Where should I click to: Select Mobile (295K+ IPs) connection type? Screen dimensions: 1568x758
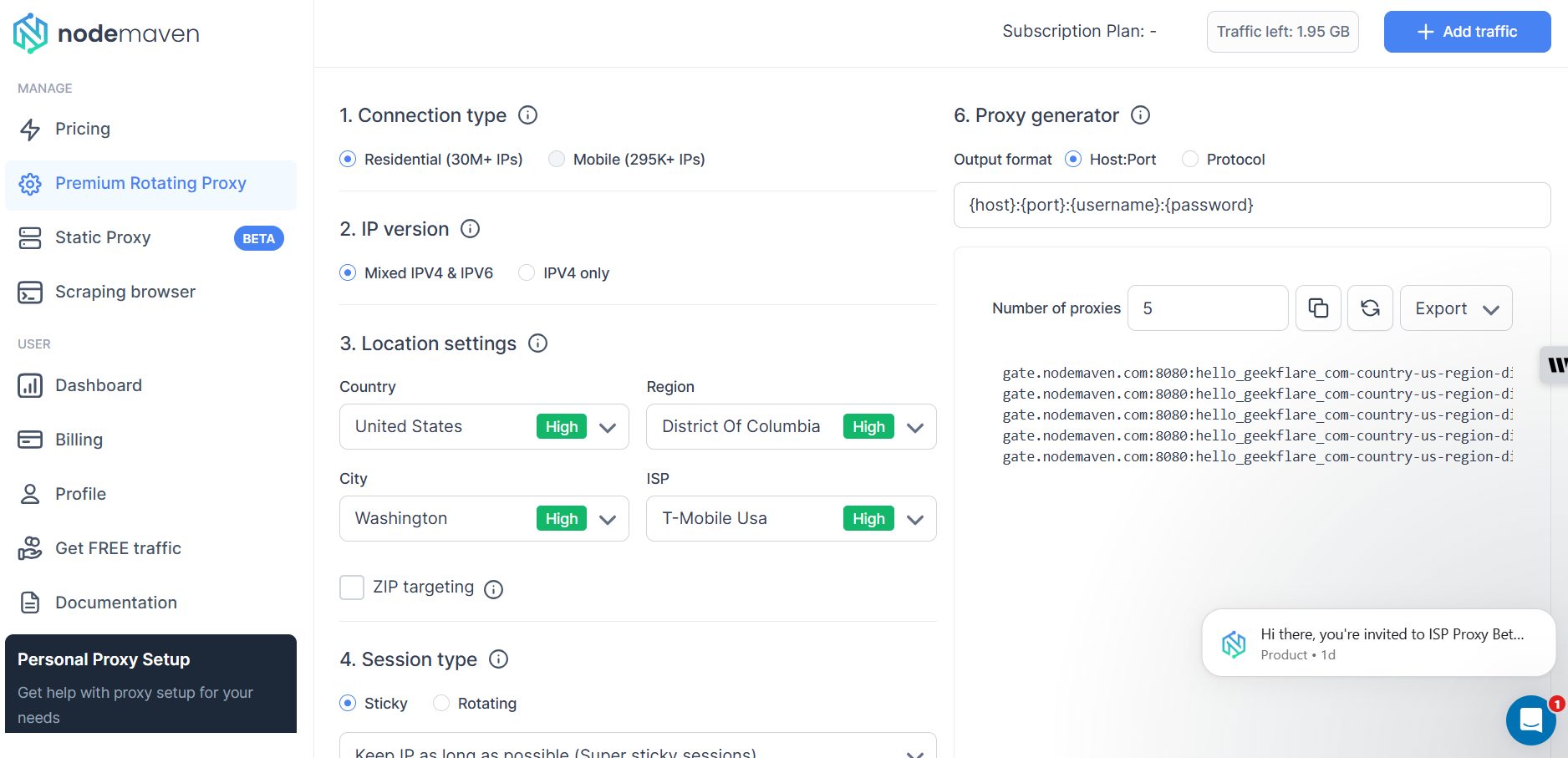tap(557, 159)
